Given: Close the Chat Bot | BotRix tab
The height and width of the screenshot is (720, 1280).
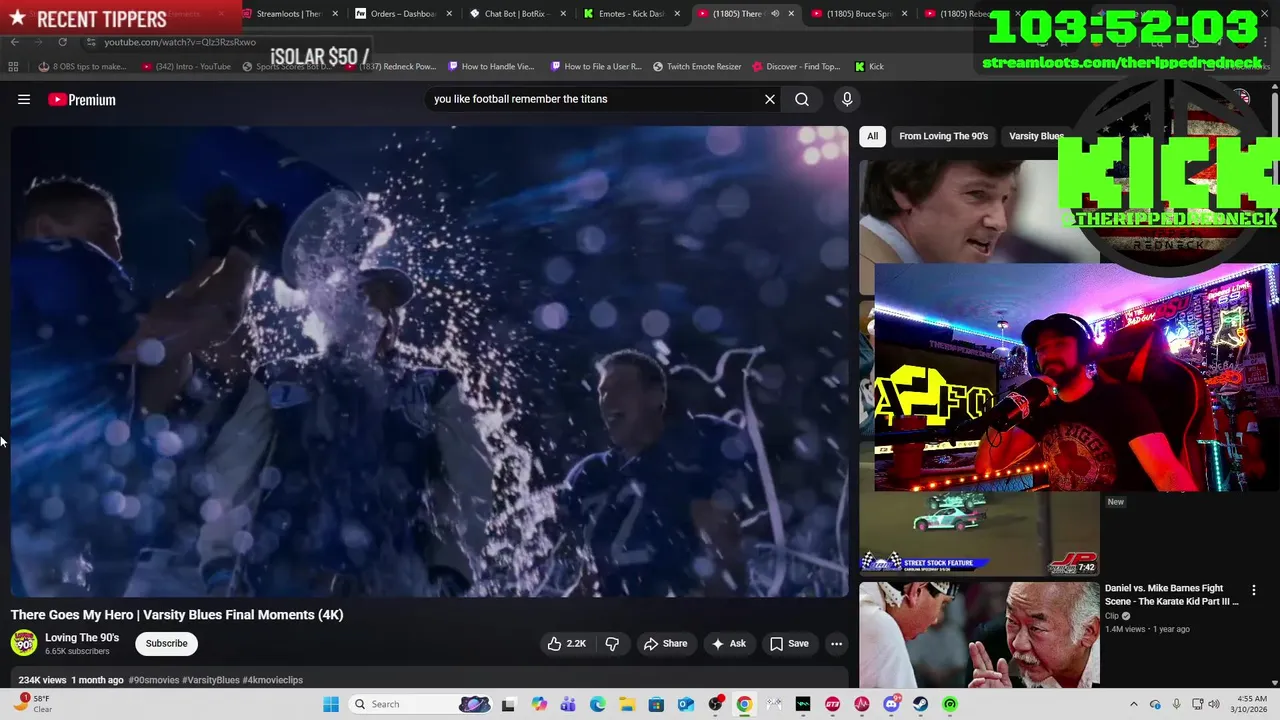Looking at the screenshot, I should click(x=563, y=14).
